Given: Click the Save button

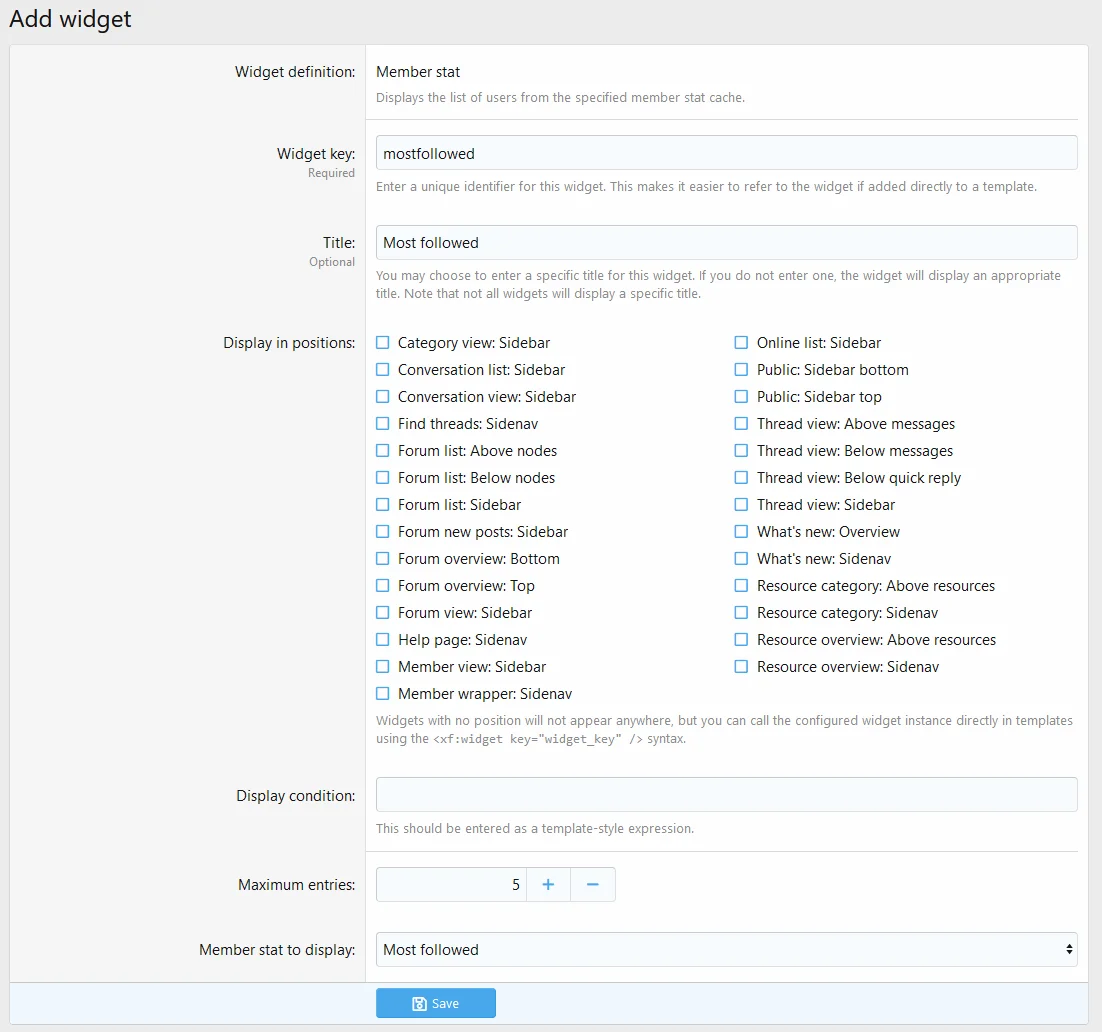Looking at the screenshot, I should pos(435,1003).
